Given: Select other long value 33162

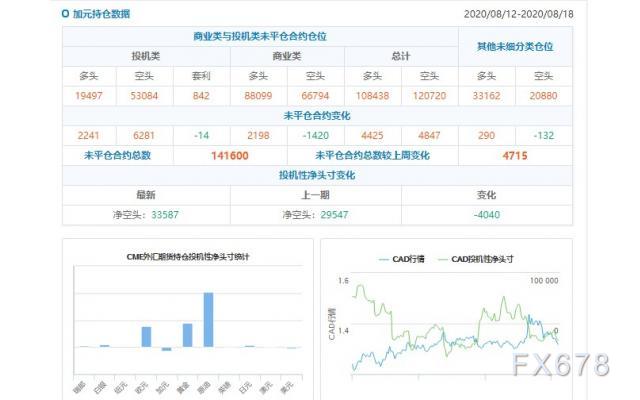Looking at the screenshot, I should click(487, 96).
